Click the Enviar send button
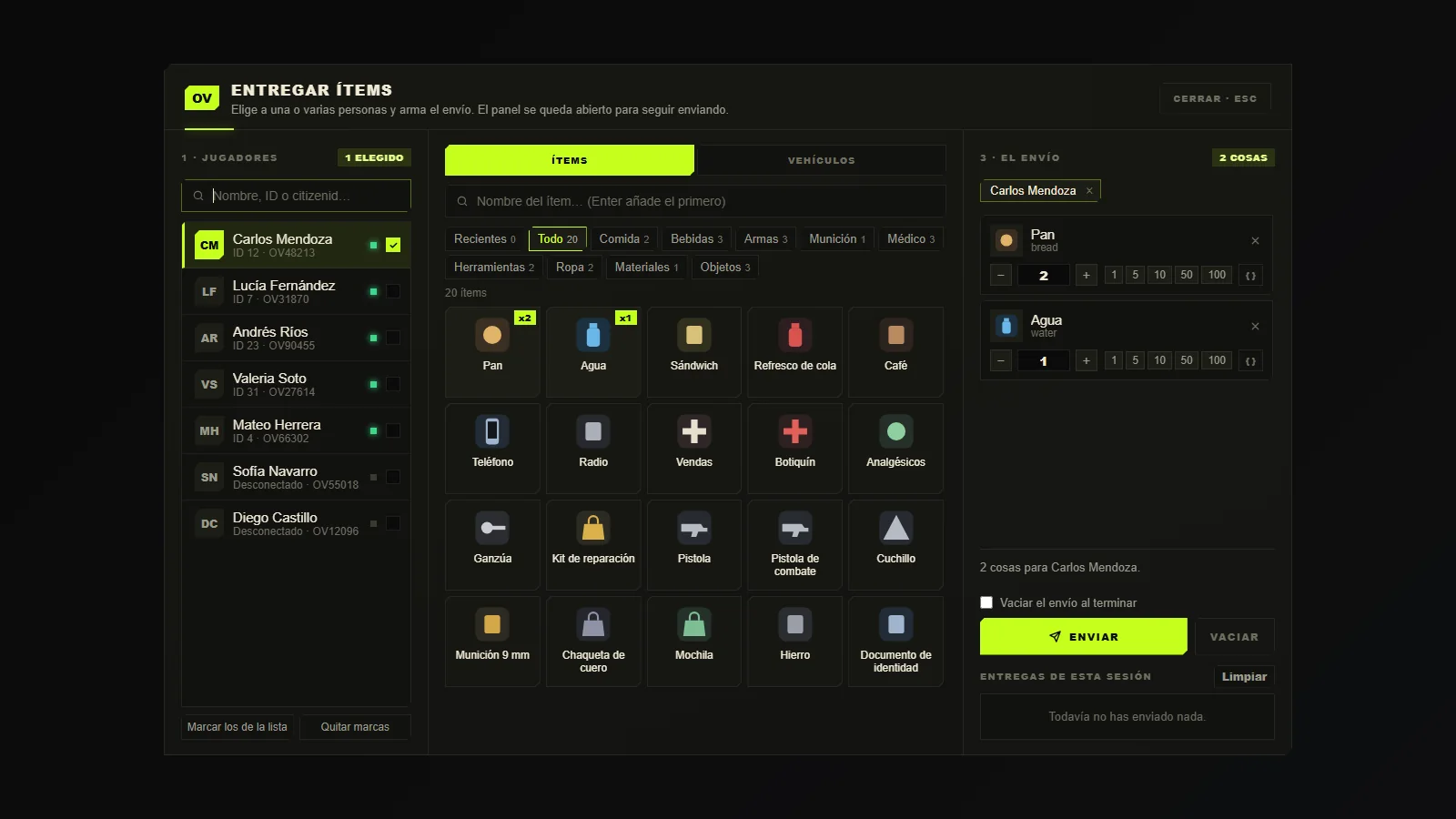This screenshot has height=819, width=1456. pos(1084,637)
